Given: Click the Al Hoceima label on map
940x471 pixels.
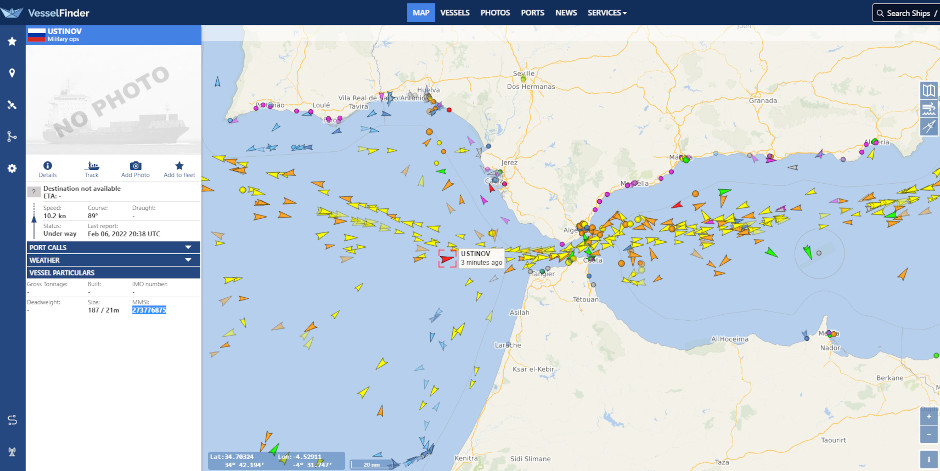Looking at the screenshot, I should [730, 339].
